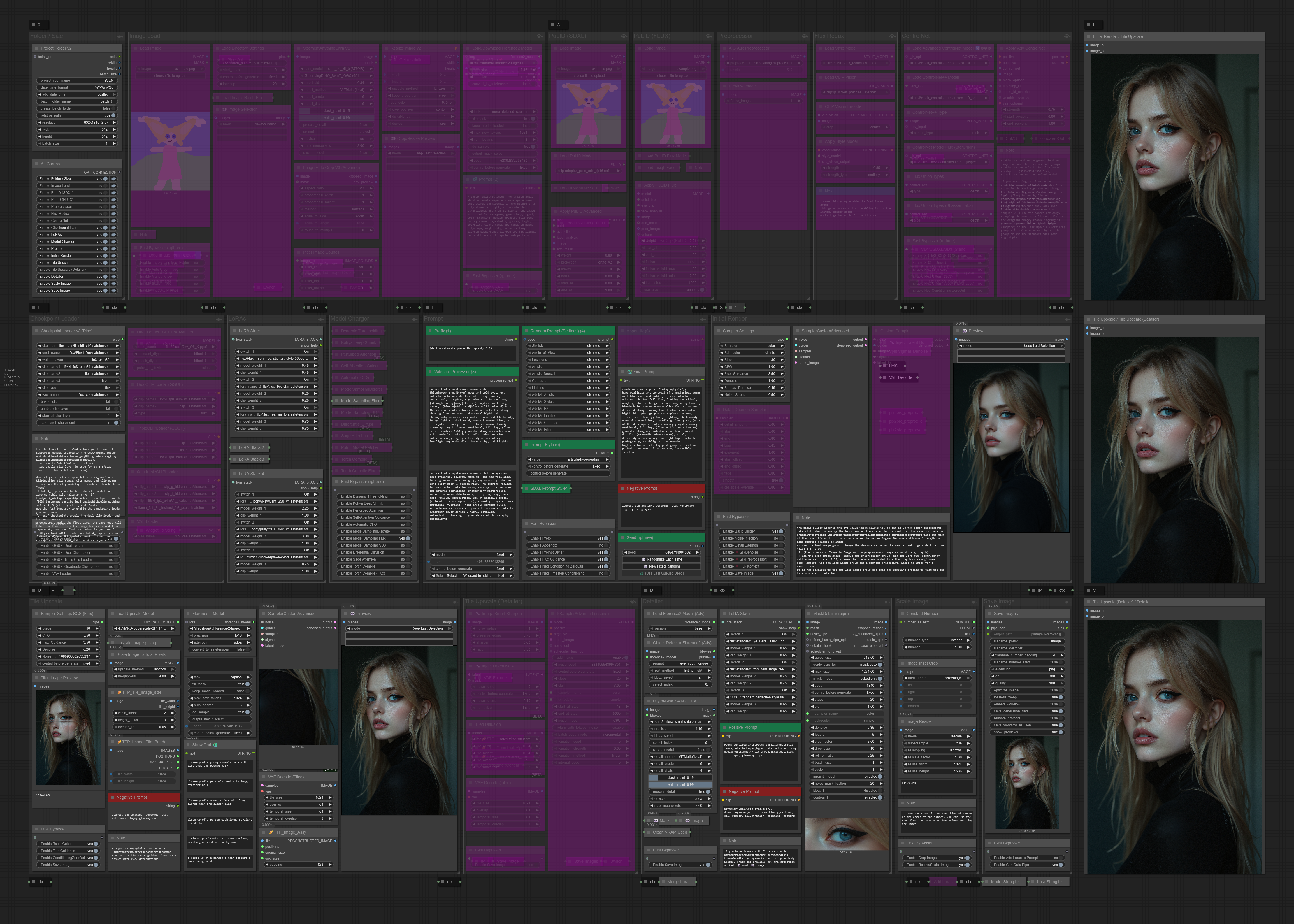This screenshot has width=1294, height=924.
Task: Open extension png dropdown in Save Images
Action: click(1027, 669)
